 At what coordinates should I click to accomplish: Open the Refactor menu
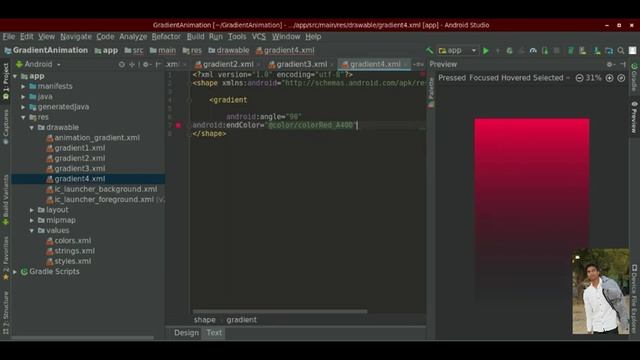166,37
